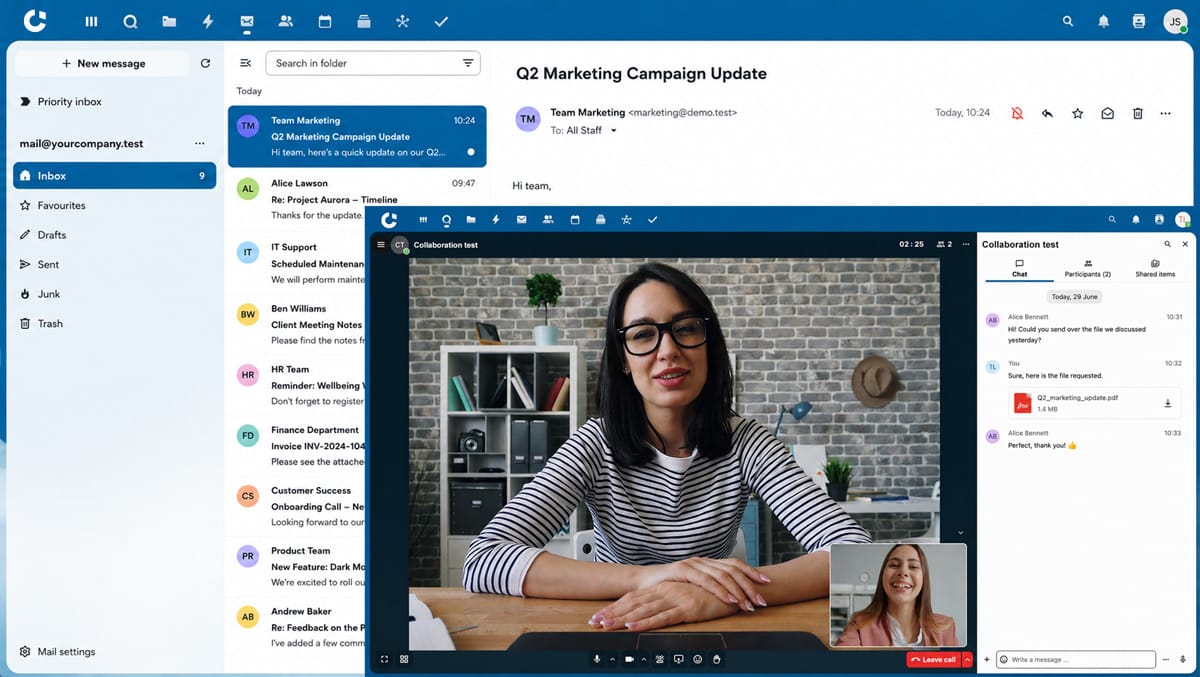Open unified search in Mail window top bar

click(x=1068, y=21)
